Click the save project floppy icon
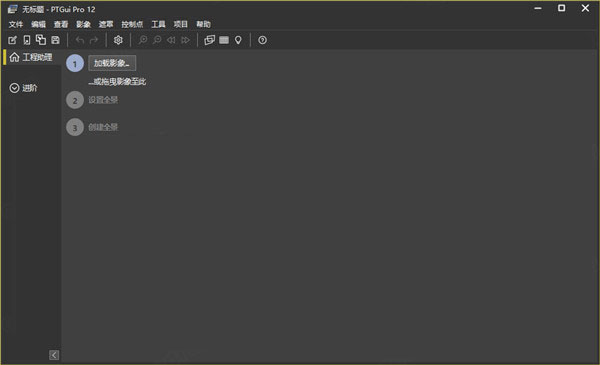 point(55,40)
